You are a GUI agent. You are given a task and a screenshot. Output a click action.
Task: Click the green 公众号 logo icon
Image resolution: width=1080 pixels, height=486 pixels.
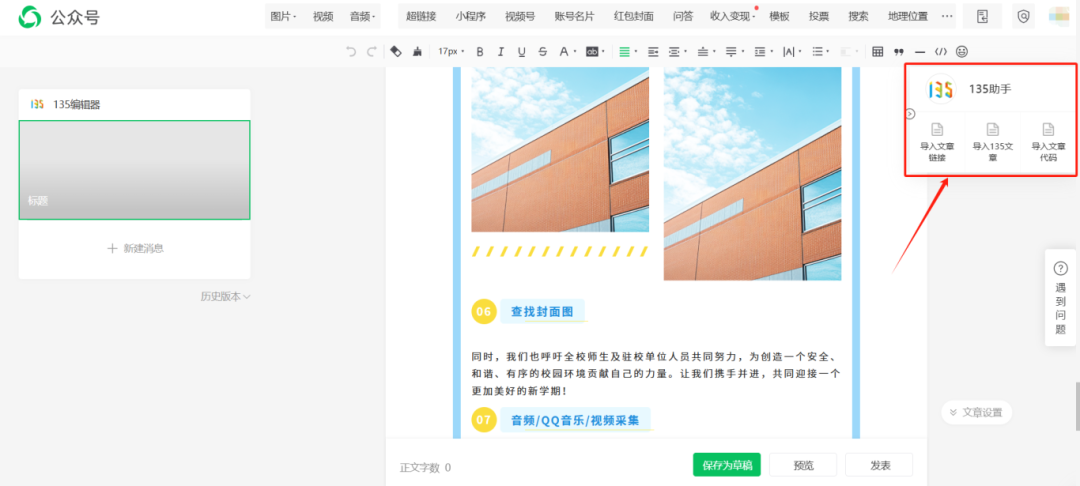pos(30,17)
